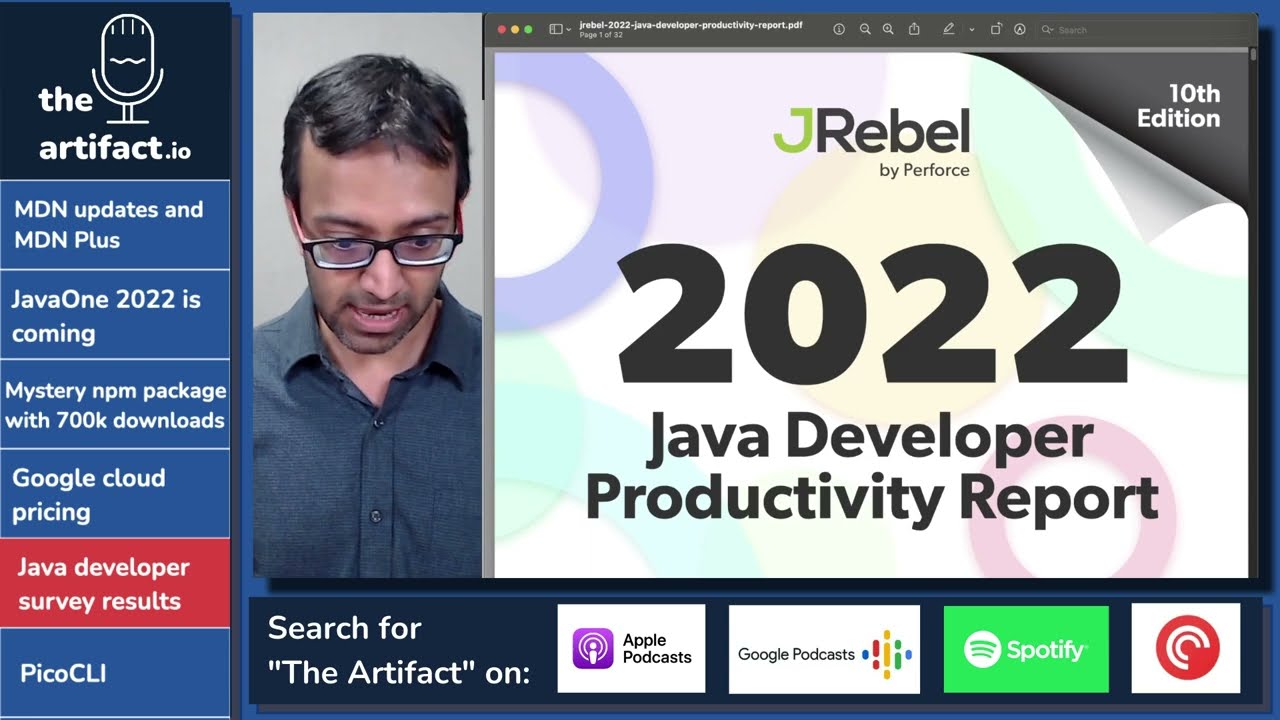Click the Spotify badge
Viewport: 1280px width, 720px height.
tap(1026, 650)
